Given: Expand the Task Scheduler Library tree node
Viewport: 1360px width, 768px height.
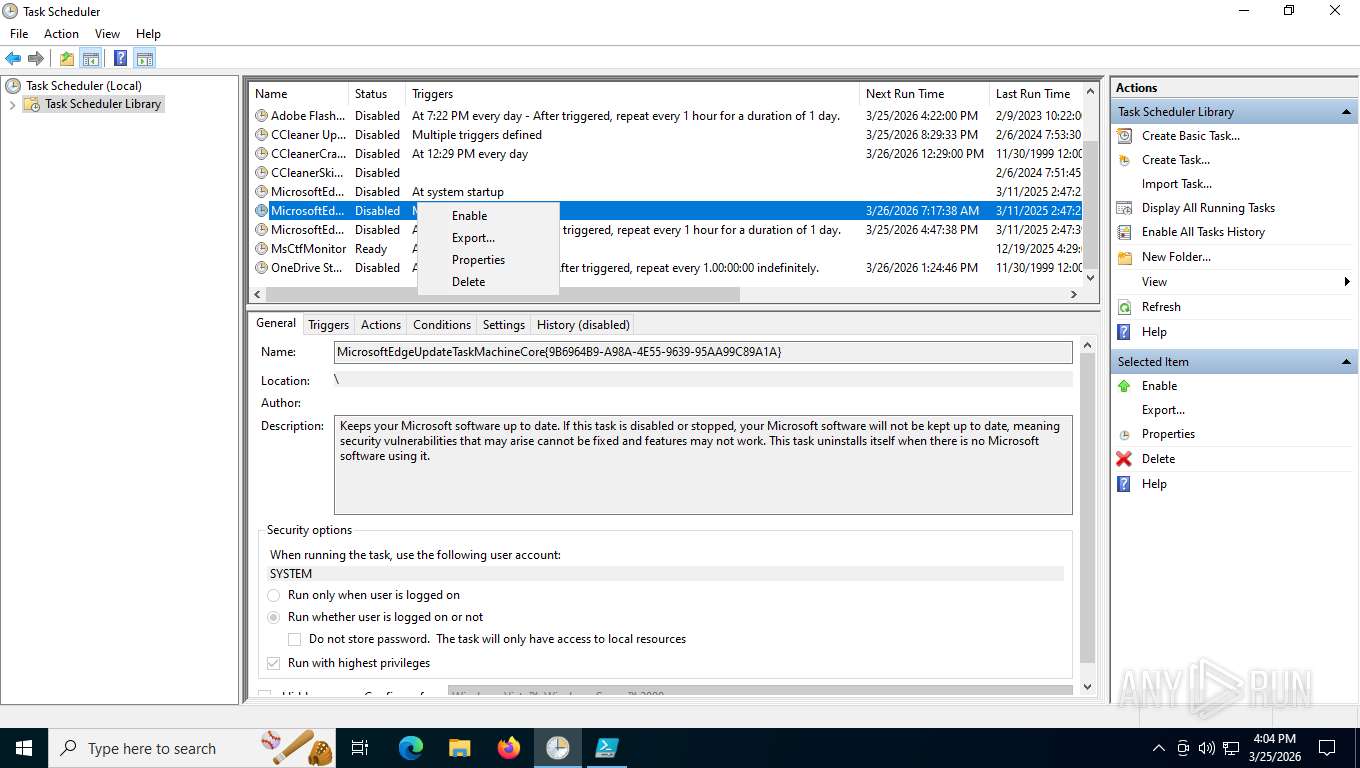Looking at the screenshot, I should click(12, 104).
